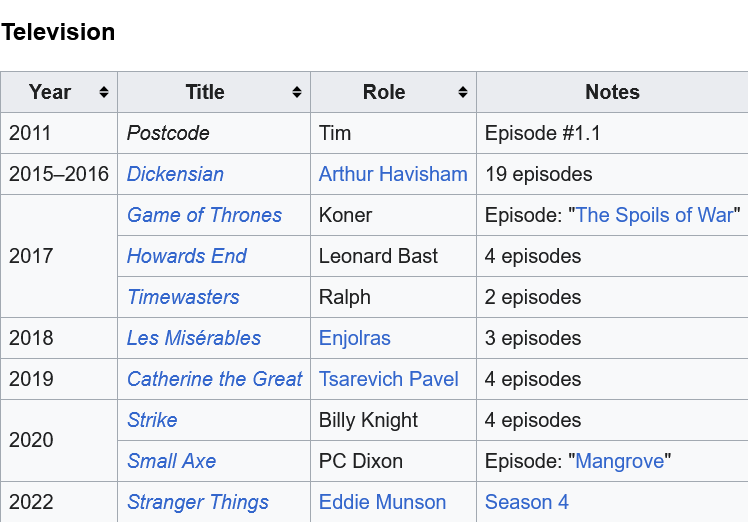Toggle sorting on the Role column

[462, 92]
